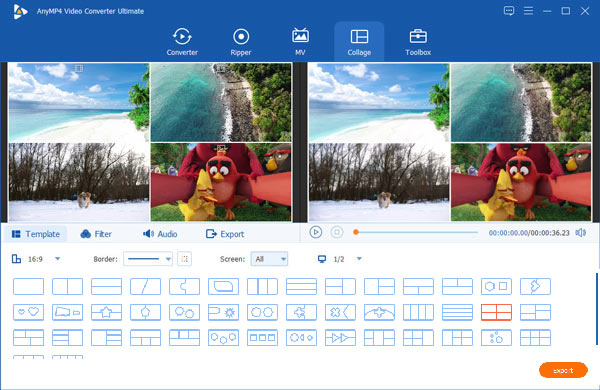Select the three circles template in row three
600x390 pixels.
[223, 338]
